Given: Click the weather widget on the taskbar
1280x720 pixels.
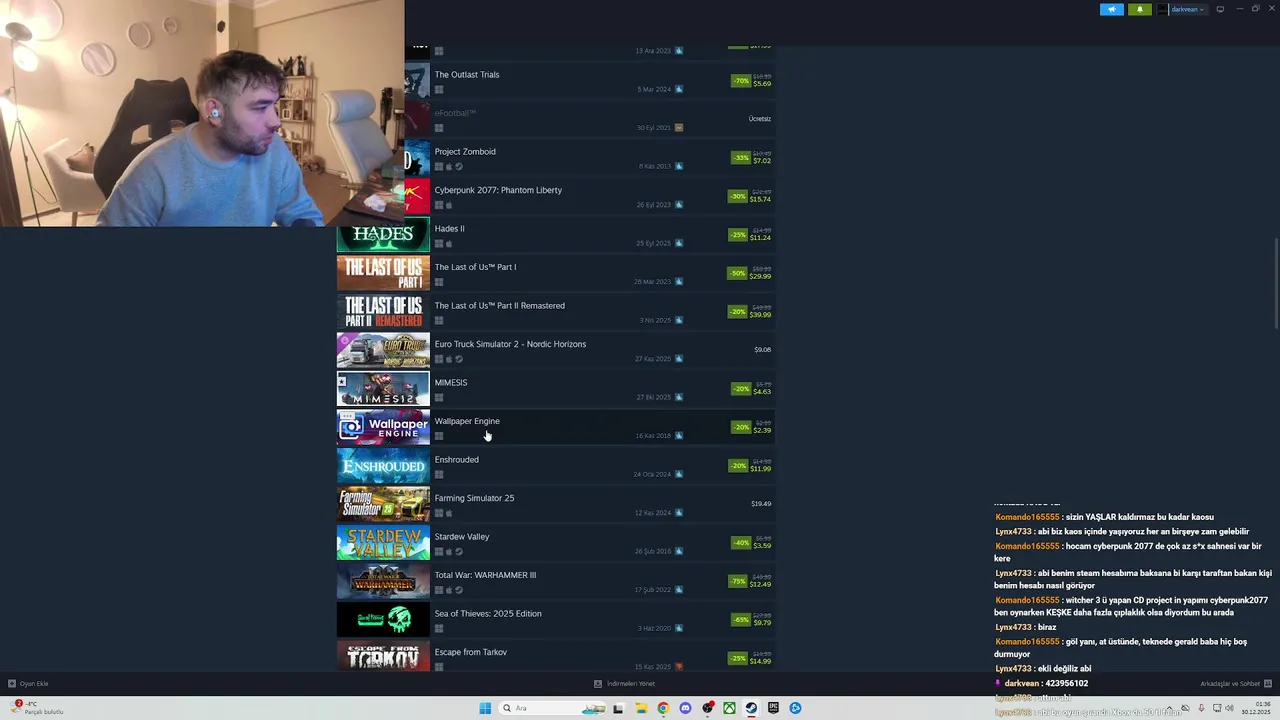Looking at the screenshot, I should [35, 707].
